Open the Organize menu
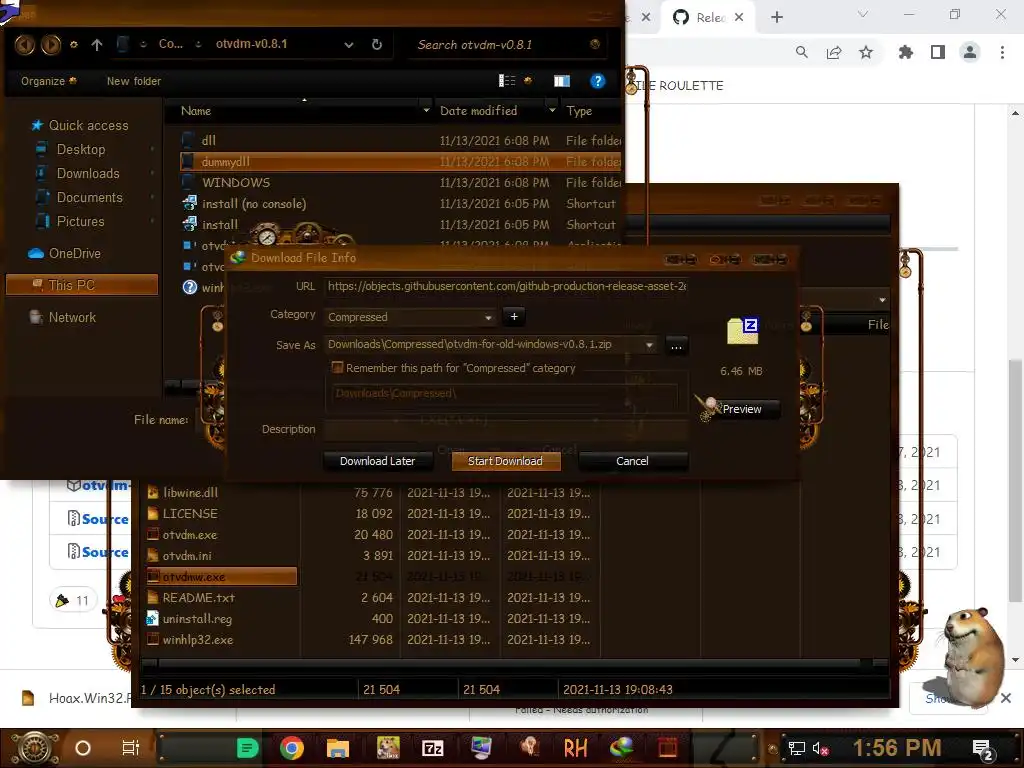The width and height of the screenshot is (1024, 768). pyautogui.click(x=48, y=81)
